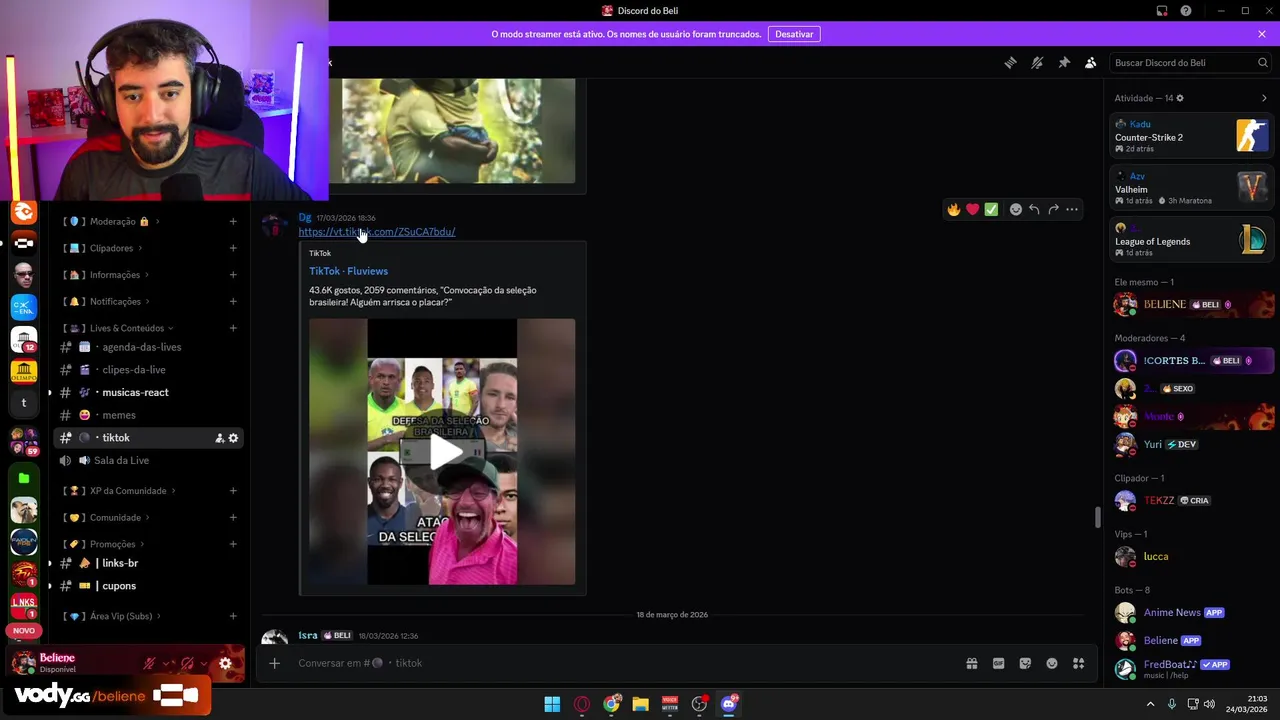
Task: Add channel to Promoções category plus
Action: point(233,544)
